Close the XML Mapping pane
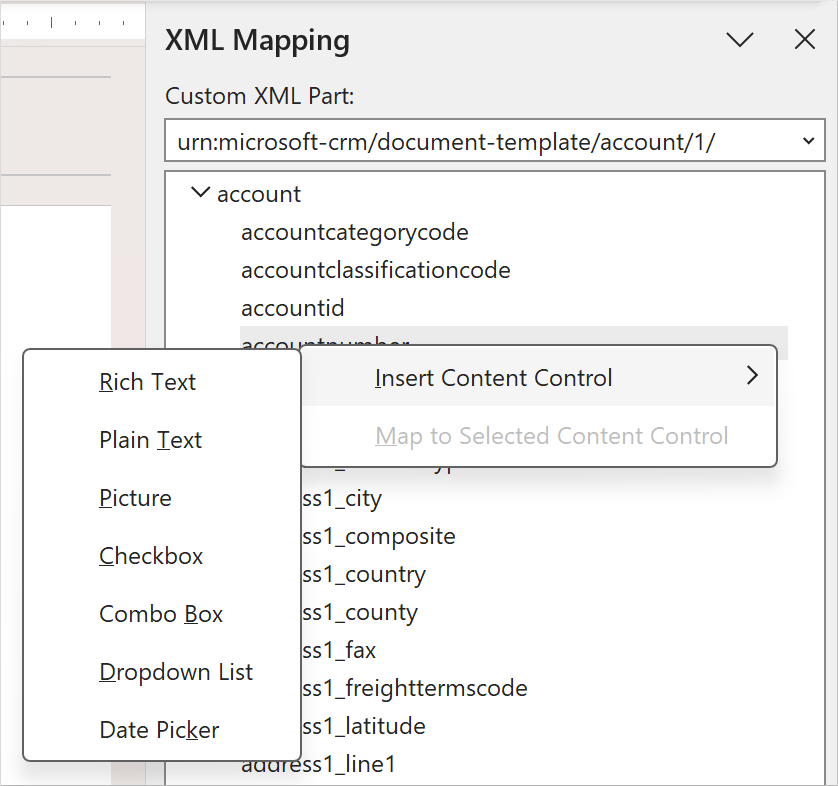This screenshot has height=786, width=838. 805,40
